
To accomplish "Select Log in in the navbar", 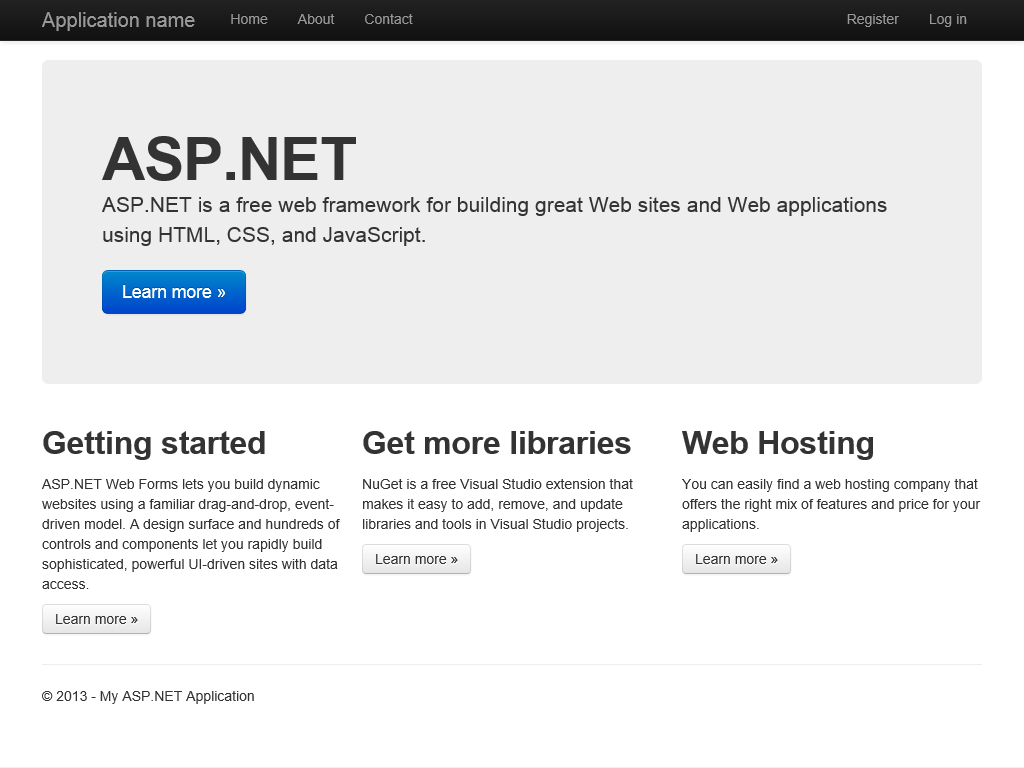I will click(x=948, y=20).
